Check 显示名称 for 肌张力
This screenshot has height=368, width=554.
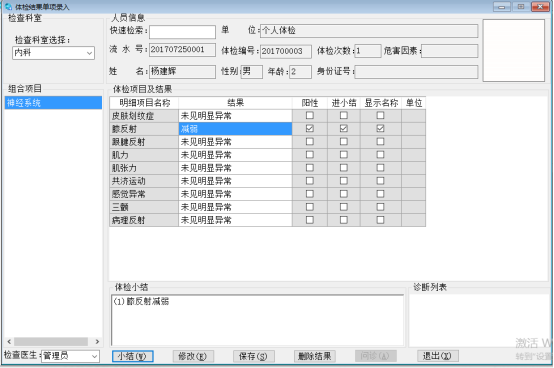coord(380,168)
